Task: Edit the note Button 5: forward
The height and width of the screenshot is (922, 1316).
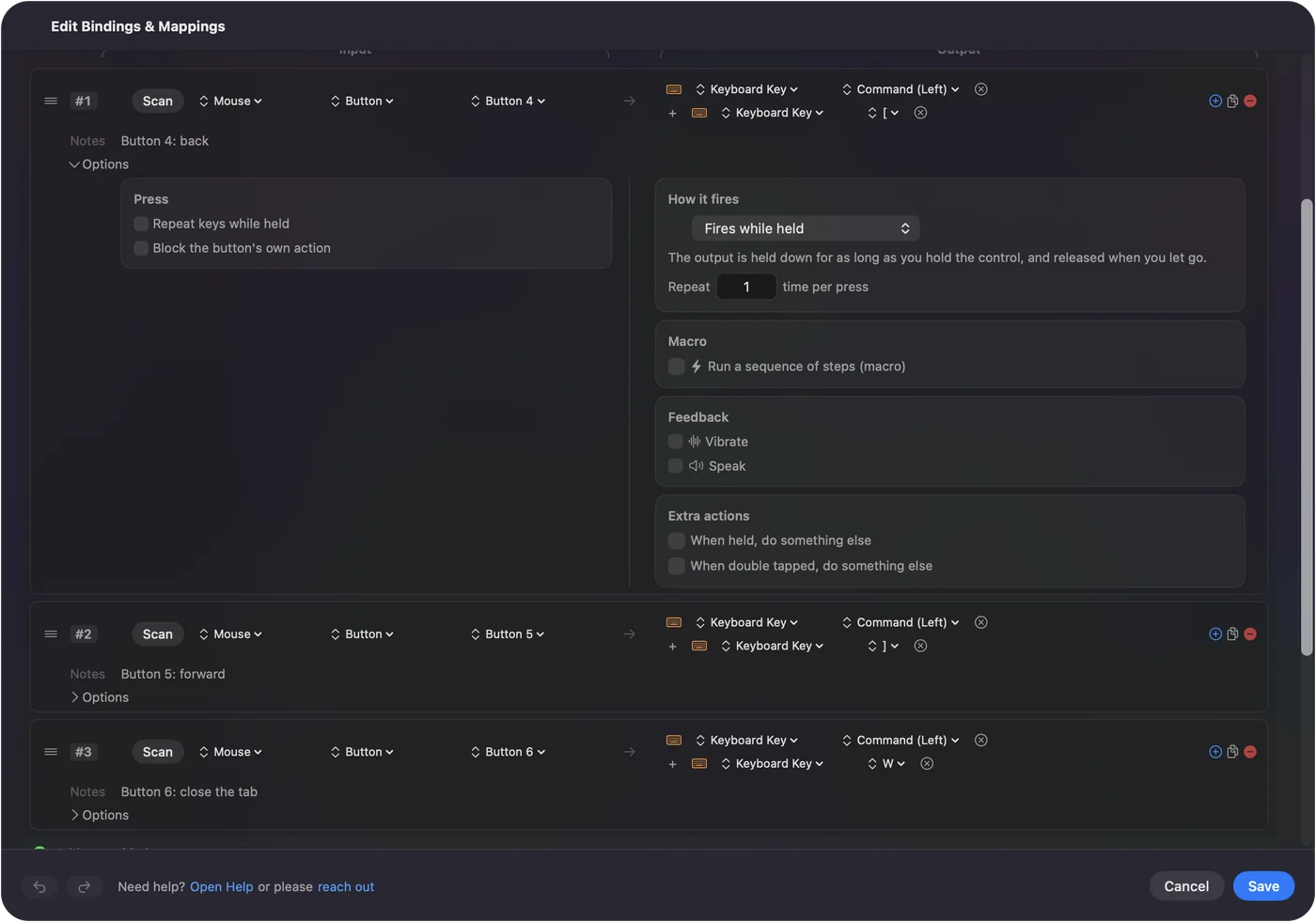Action: pos(173,674)
